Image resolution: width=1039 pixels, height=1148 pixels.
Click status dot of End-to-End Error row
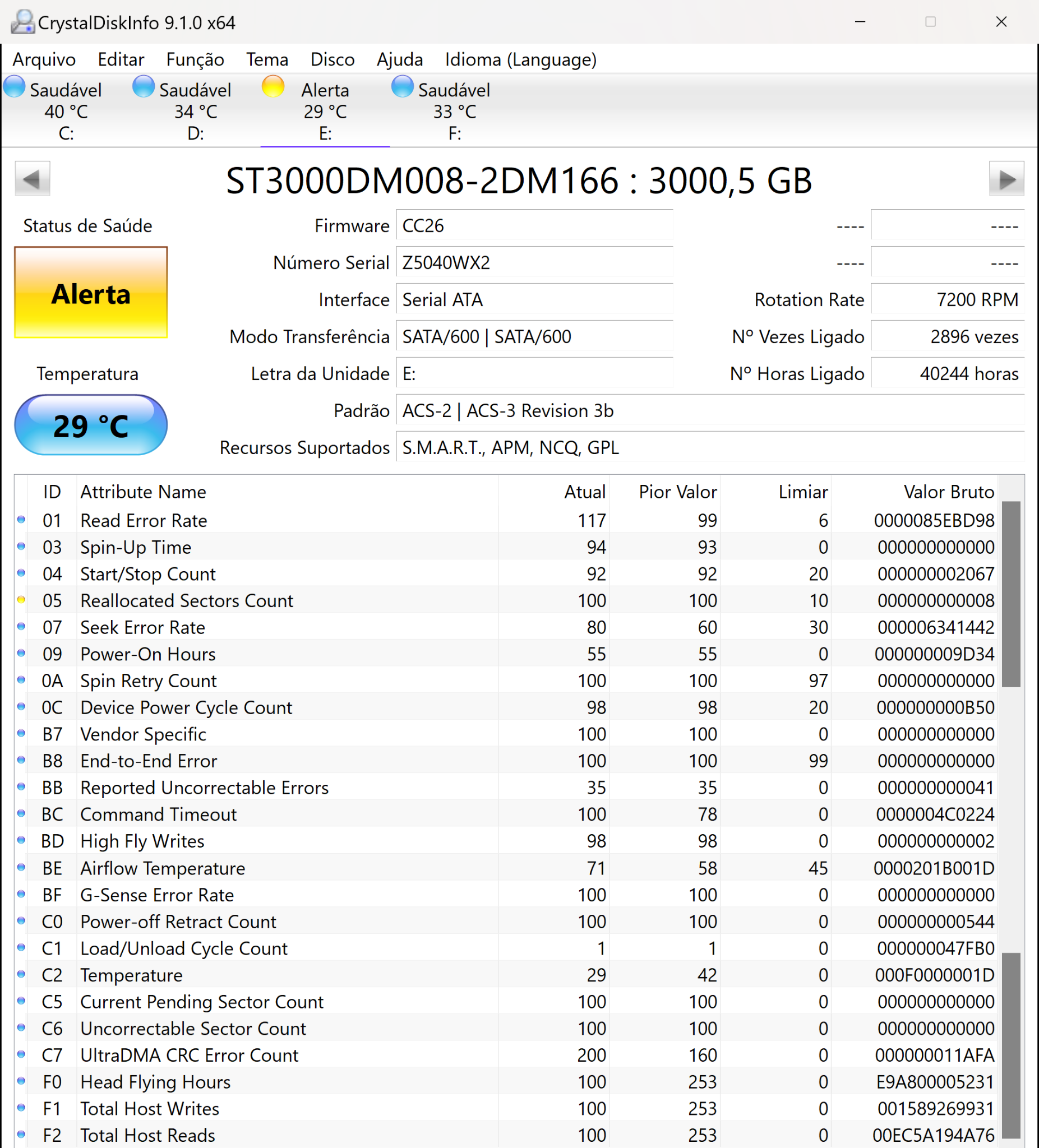[x=21, y=760]
